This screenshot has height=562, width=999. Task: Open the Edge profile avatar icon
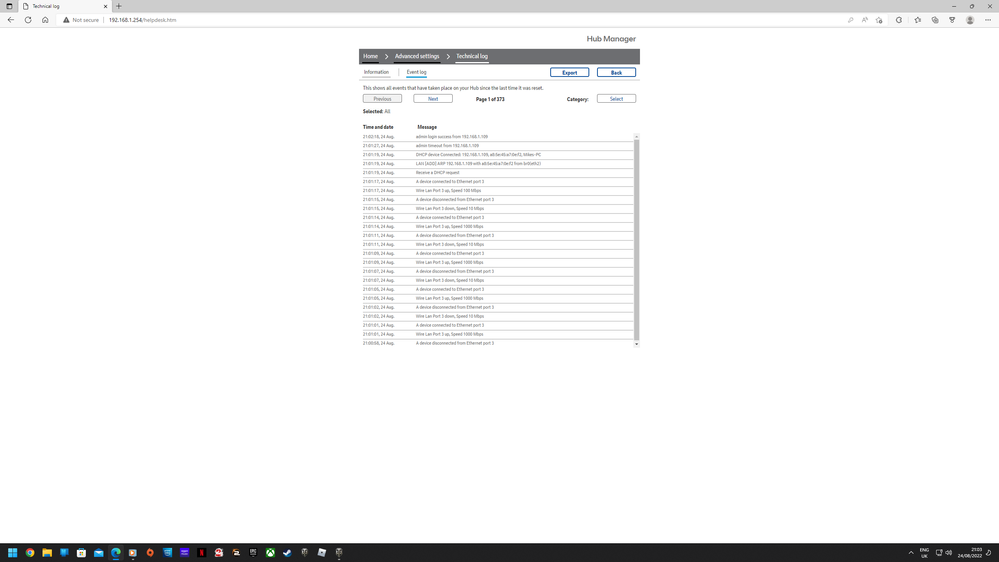coord(969,20)
